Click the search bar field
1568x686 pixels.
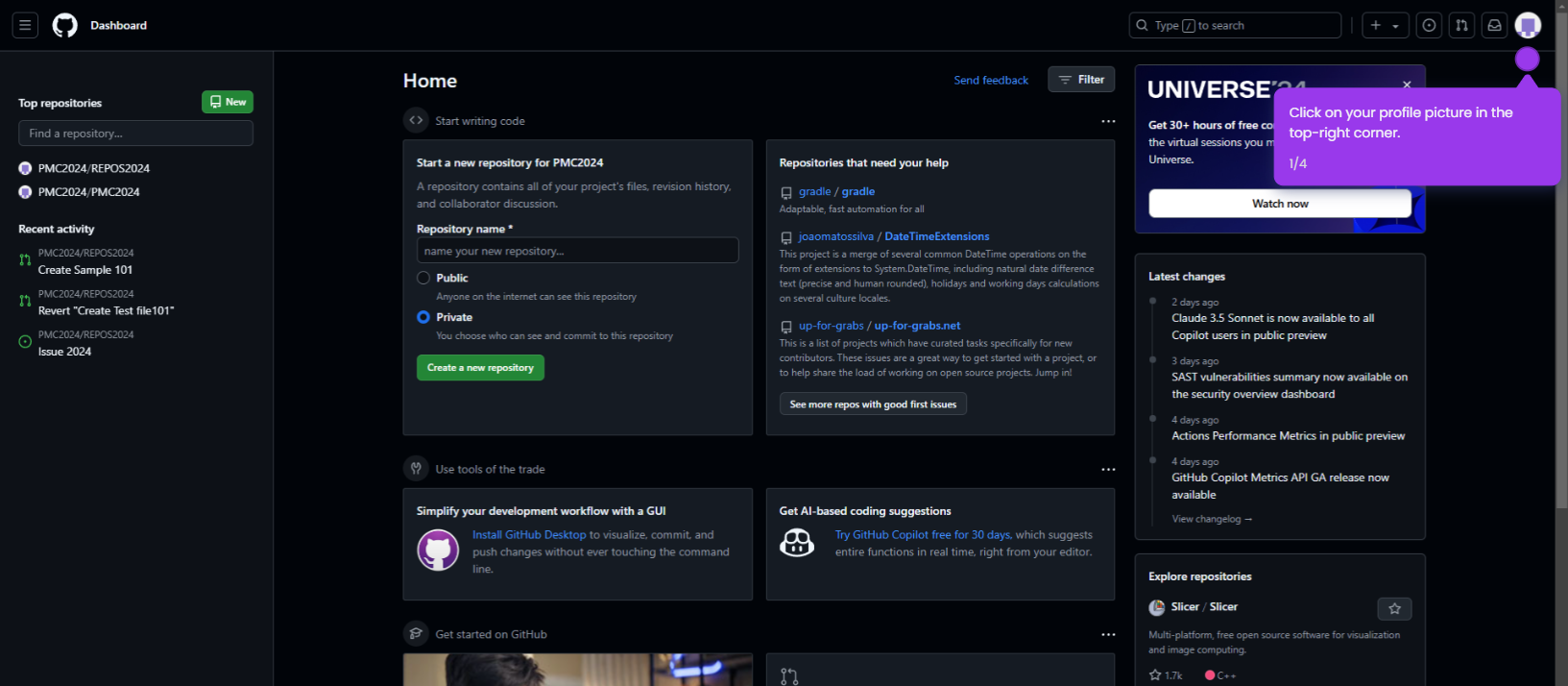(x=1235, y=25)
